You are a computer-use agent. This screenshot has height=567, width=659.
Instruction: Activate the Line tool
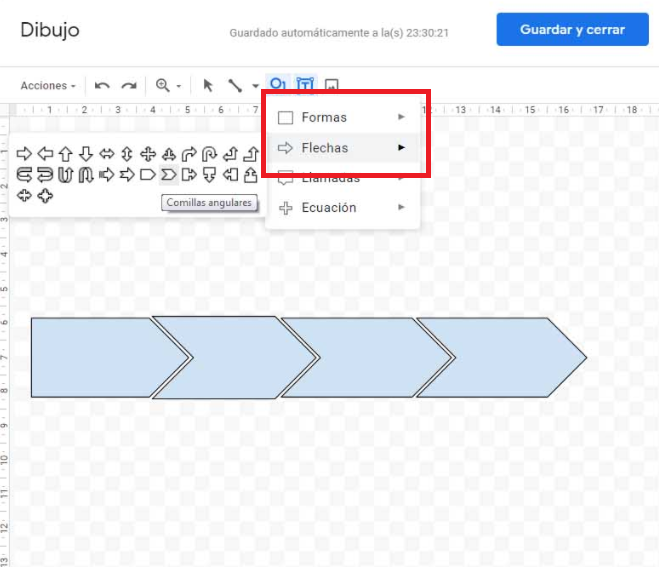click(235, 85)
